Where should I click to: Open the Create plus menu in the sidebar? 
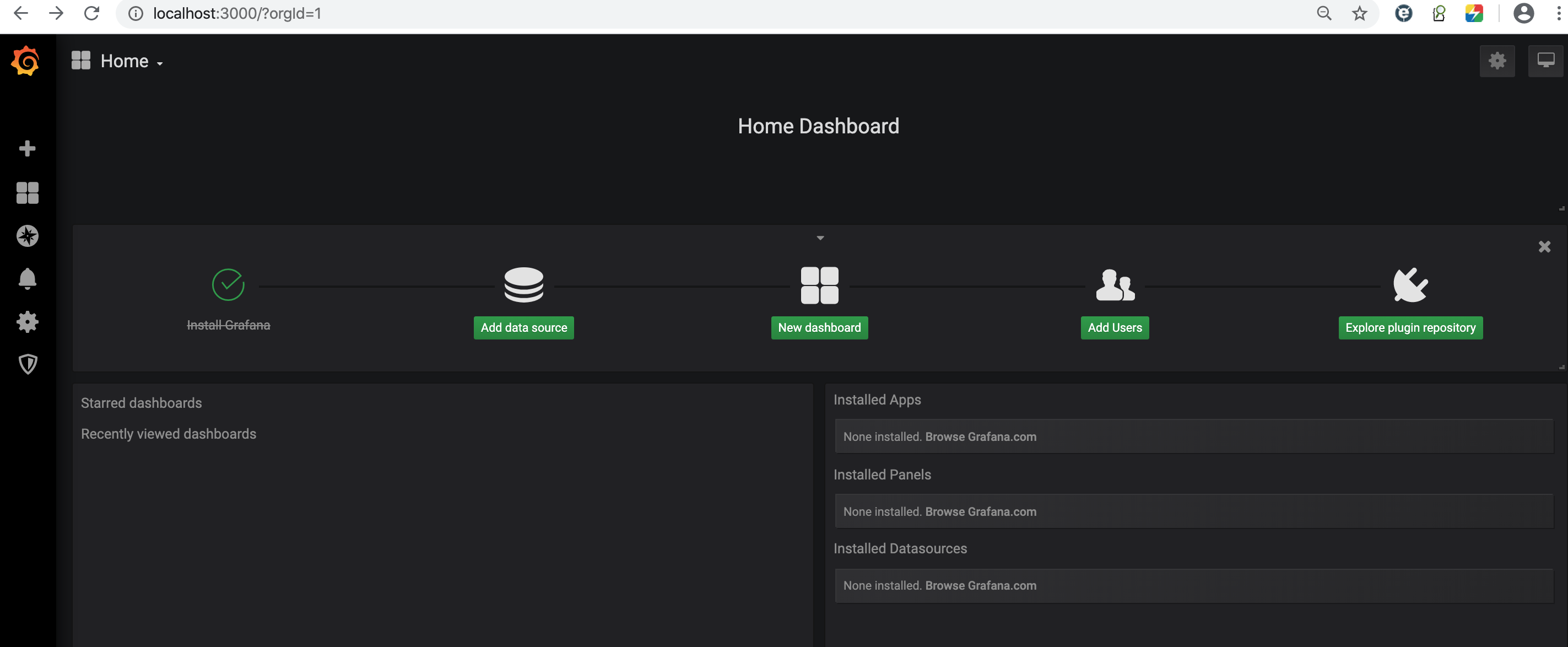click(28, 148)
